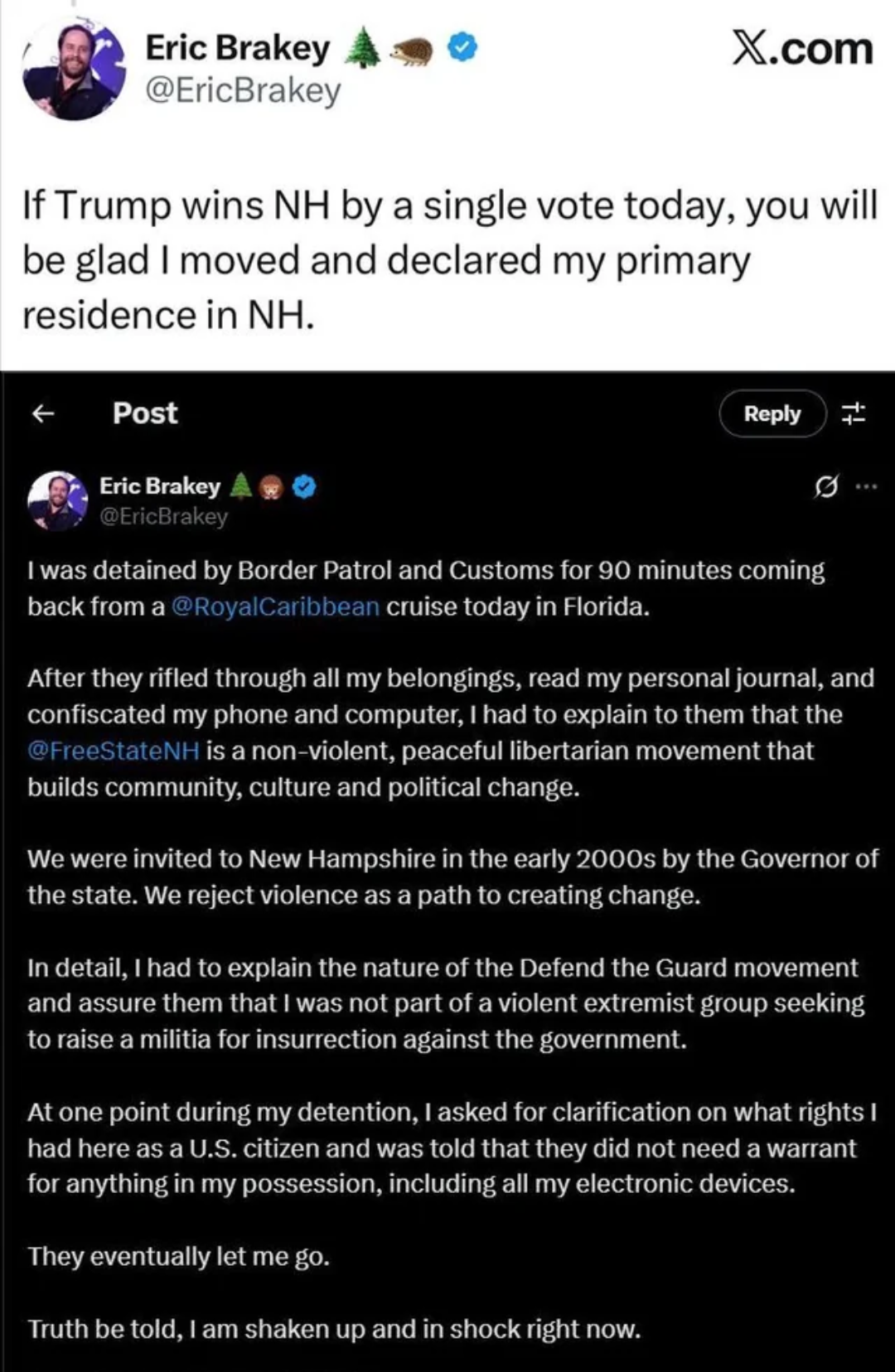The image size is (895, 1372).
Task: Click the back arrow beside Post
Action: click(43, 413)
